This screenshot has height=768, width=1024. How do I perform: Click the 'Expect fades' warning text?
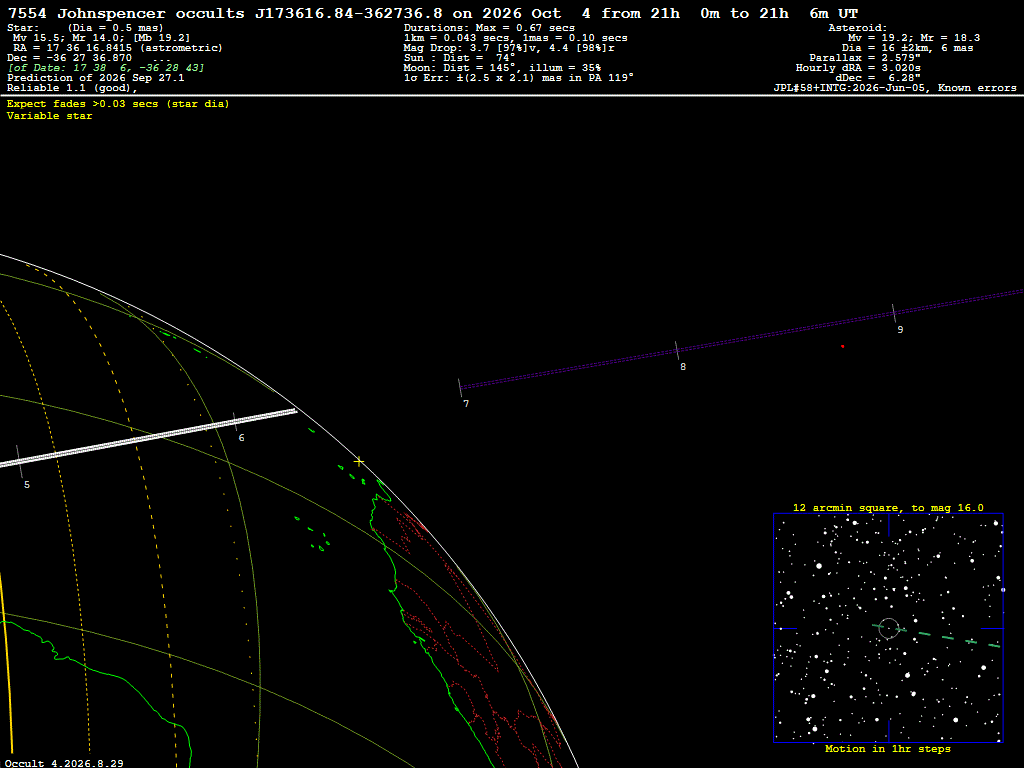click(x=118, y=104)
